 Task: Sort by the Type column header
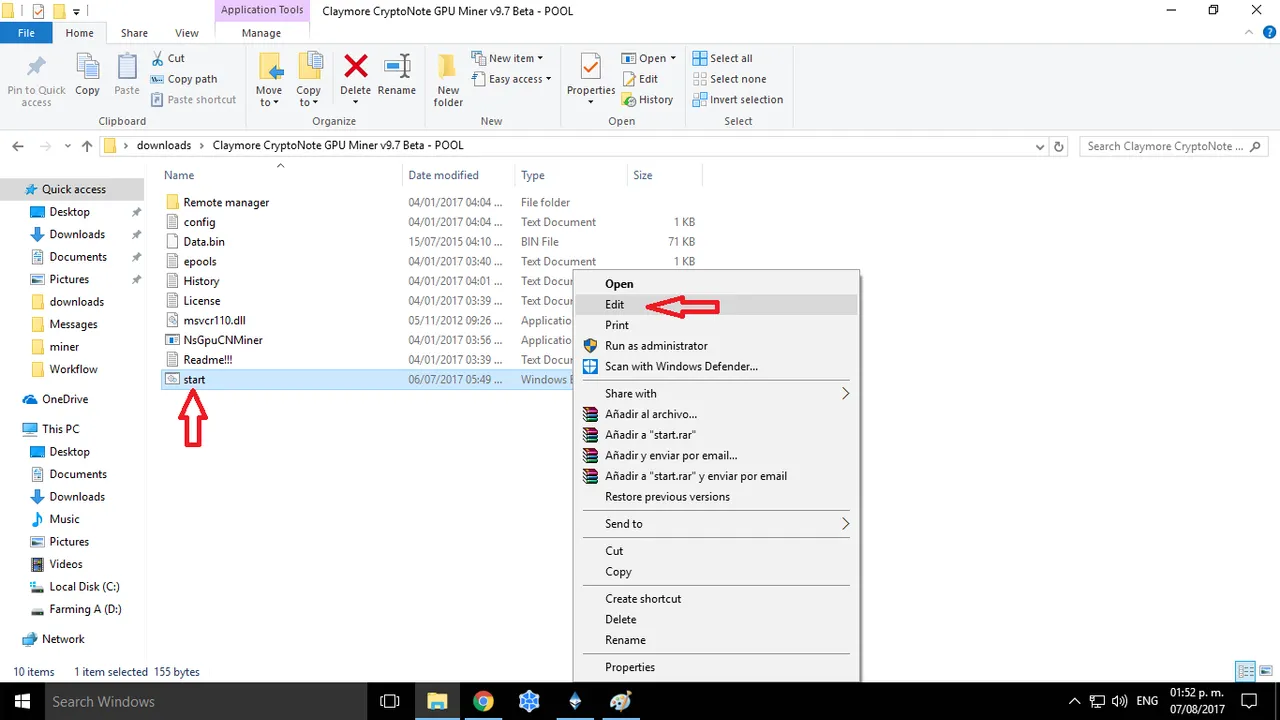tap(570, 175)
